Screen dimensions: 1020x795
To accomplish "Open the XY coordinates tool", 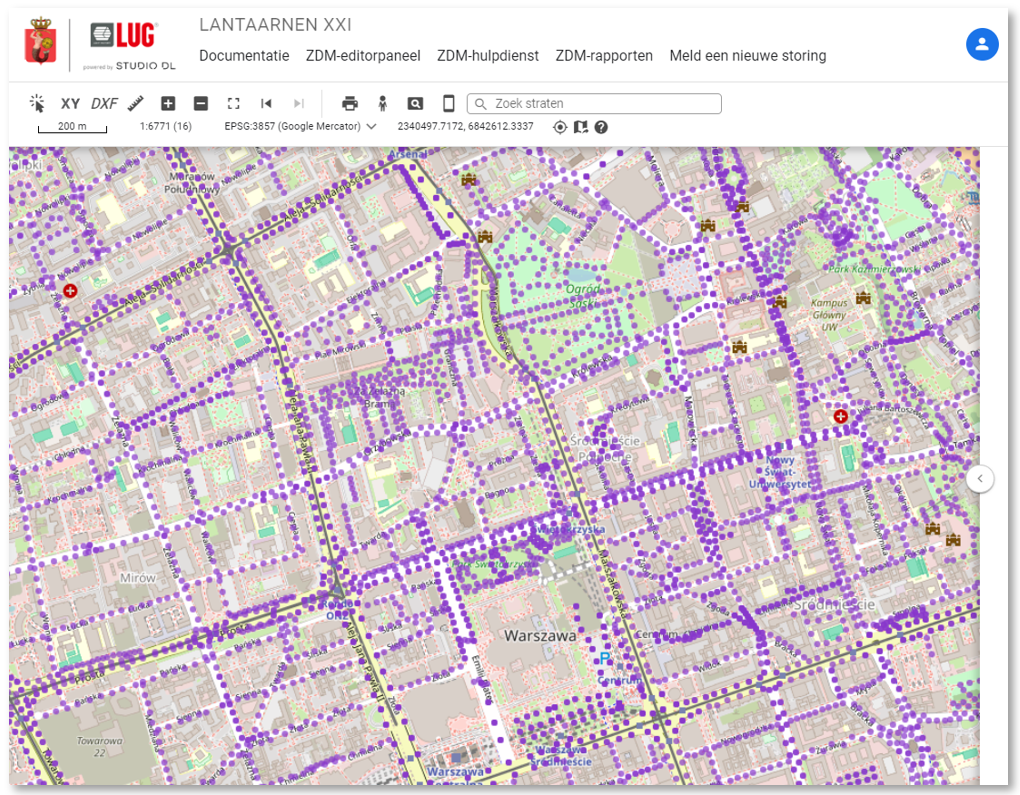I will pyautogui.click(x=70, y=103).
